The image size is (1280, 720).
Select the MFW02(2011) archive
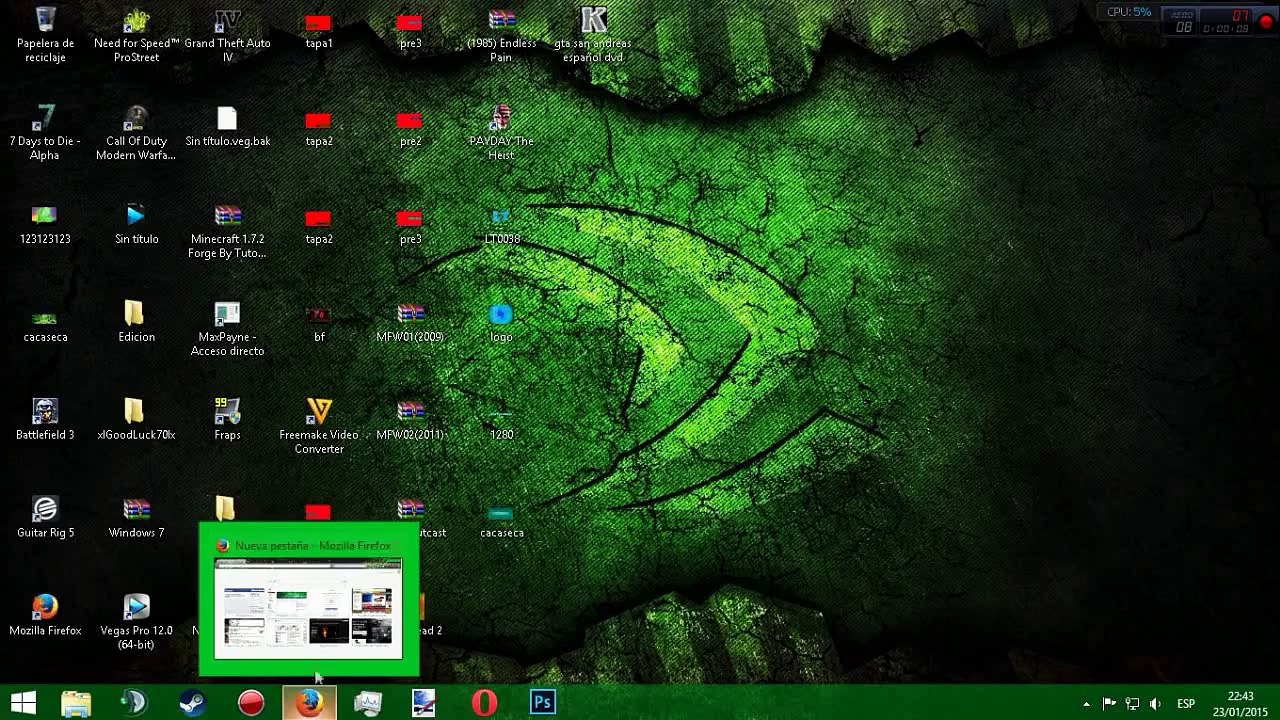(410, 420)
